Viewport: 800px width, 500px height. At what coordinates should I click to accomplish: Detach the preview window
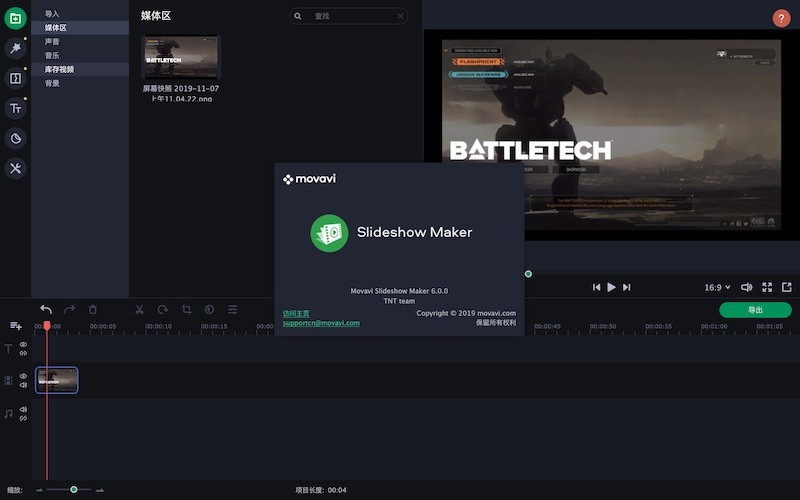point(787,287)
